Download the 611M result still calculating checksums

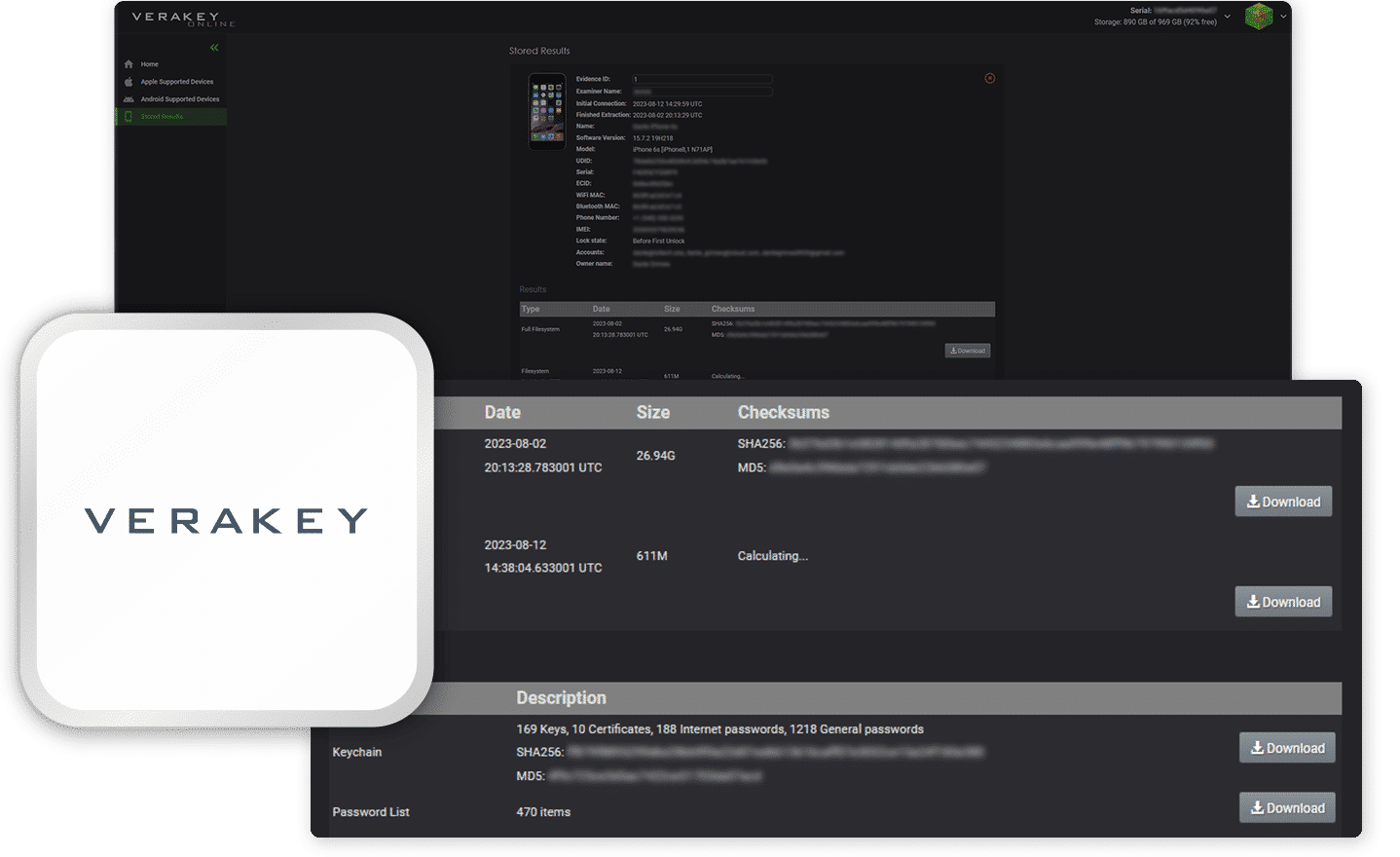pos(1283,602)
